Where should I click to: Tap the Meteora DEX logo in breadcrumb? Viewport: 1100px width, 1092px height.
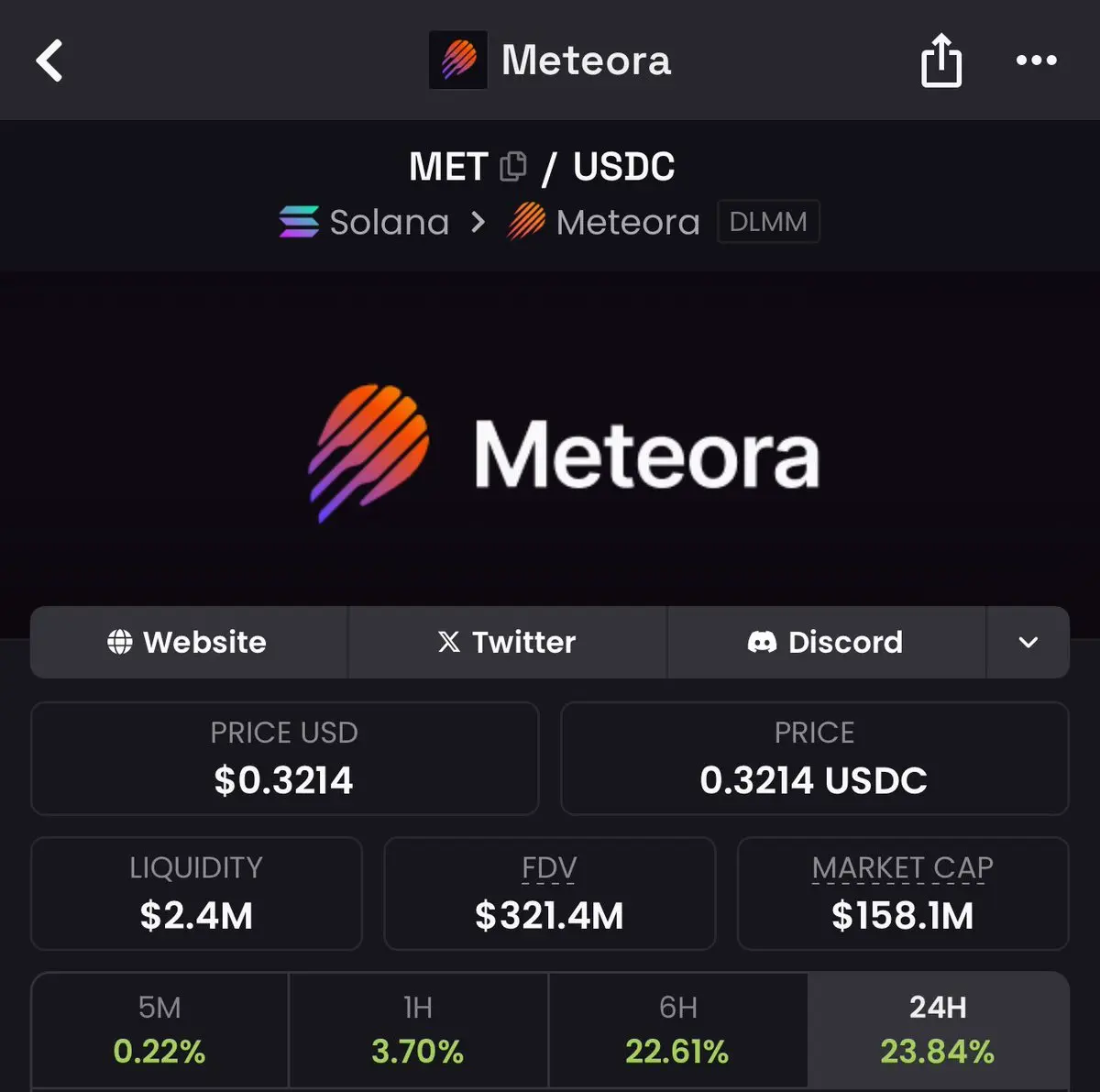[x=526, y=222]
